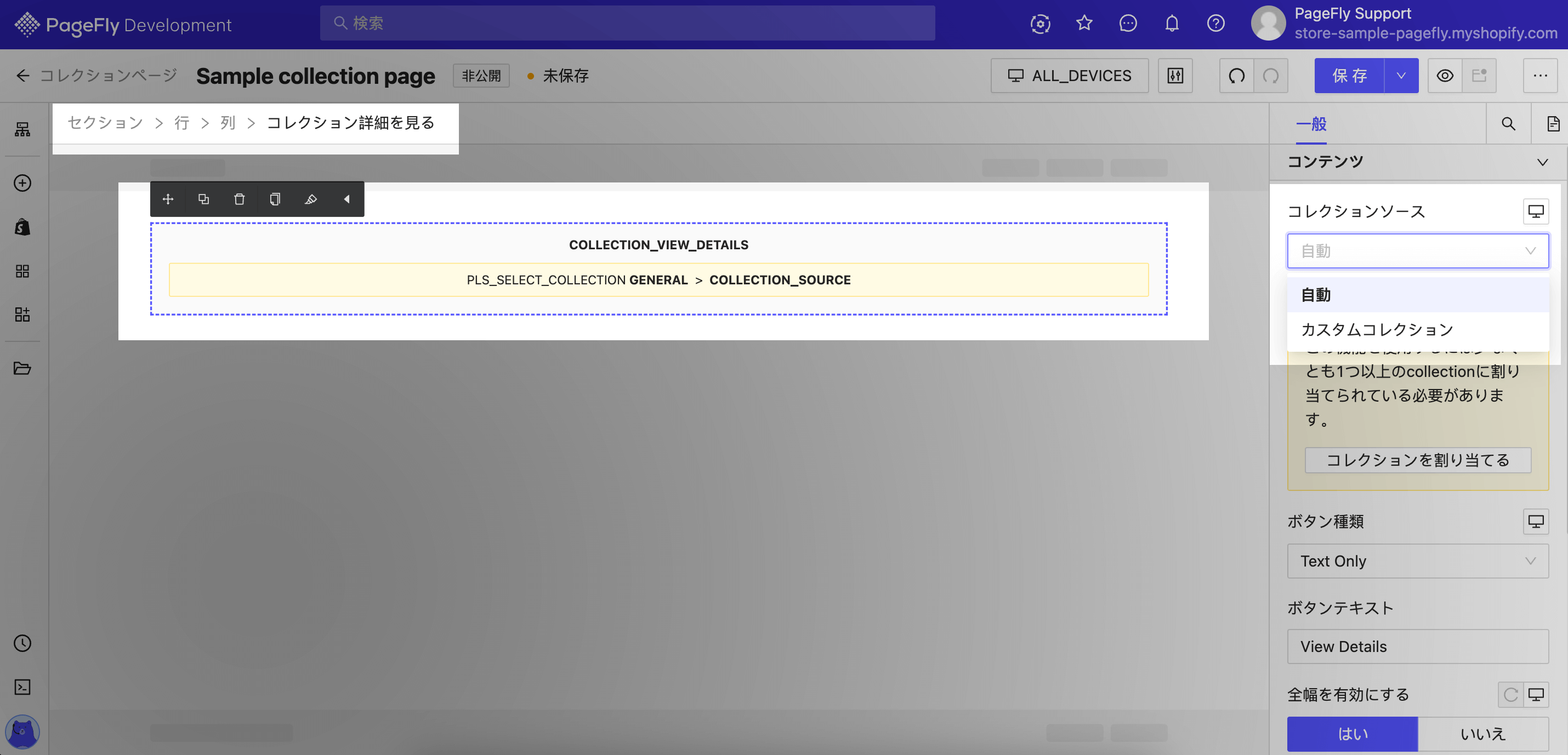The height and width of the screenshot is (755, 1568).
Task: Open the help question mark icon
Action: tap(1215, 24)
